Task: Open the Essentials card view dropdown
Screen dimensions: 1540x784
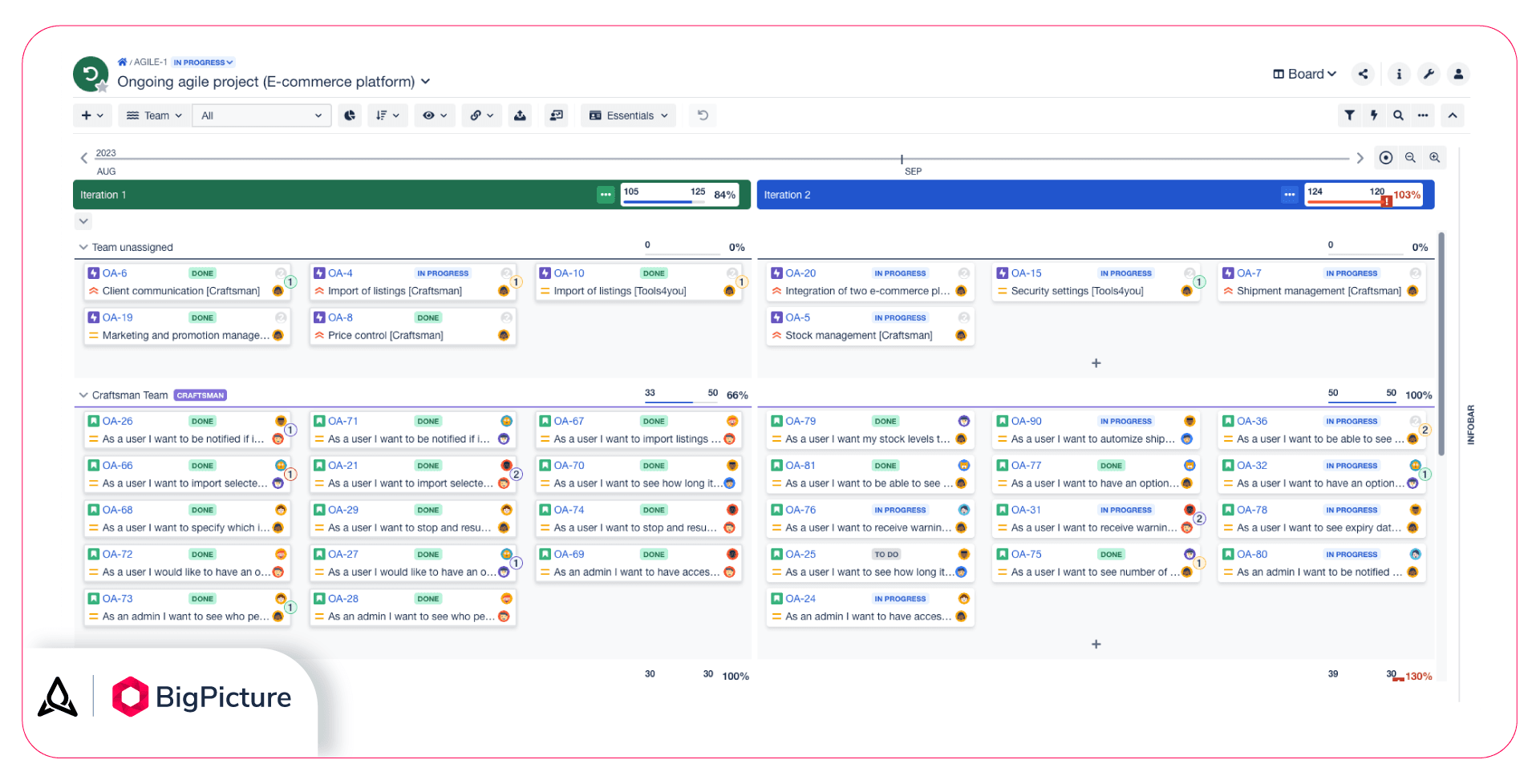Action: [629, 115]
